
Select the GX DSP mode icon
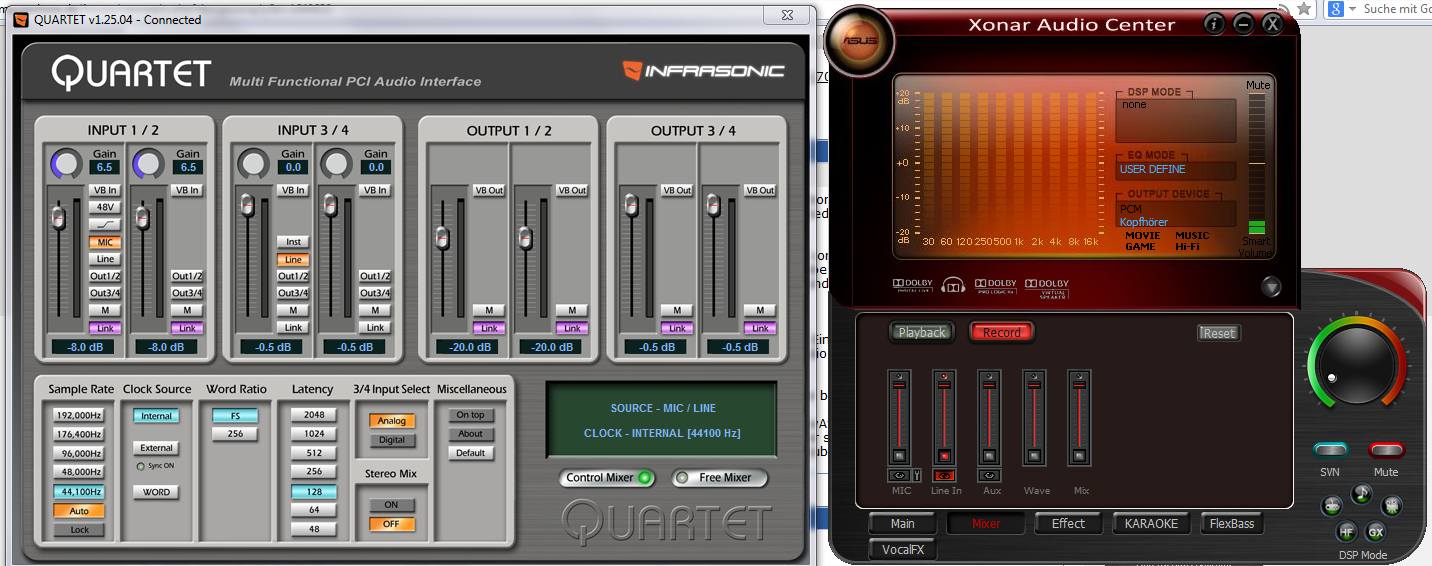pyautogui.click(x=1376, y=532)
